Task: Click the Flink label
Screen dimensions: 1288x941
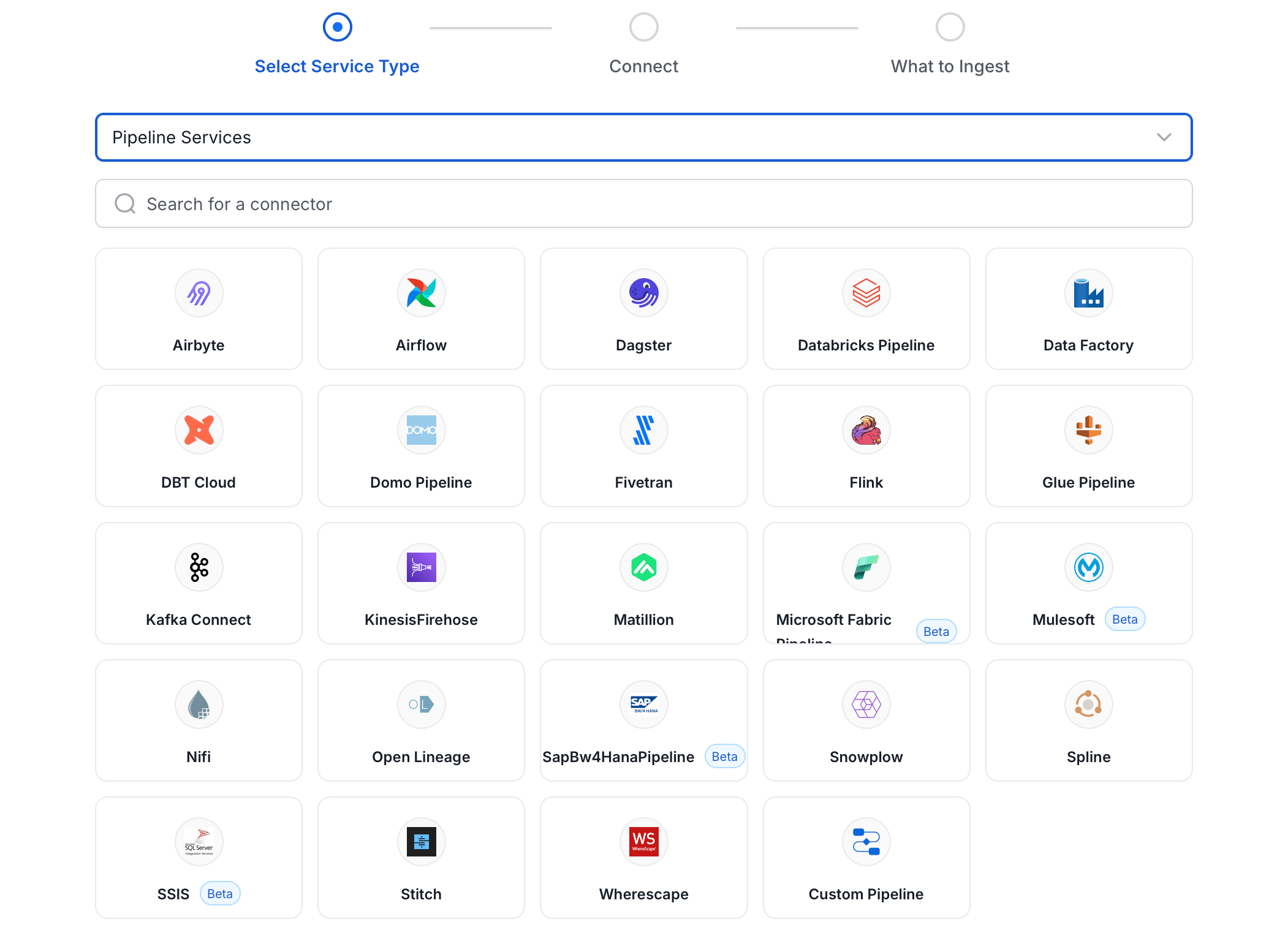Action: tap(866, 483)
